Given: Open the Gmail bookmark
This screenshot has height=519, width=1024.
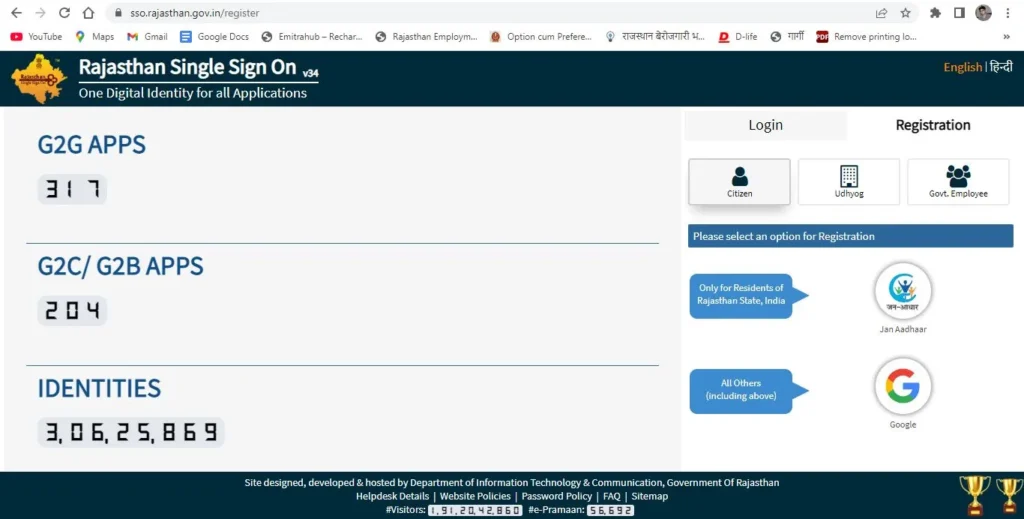Looking at the screenshot, I should [x=148, y=37].
